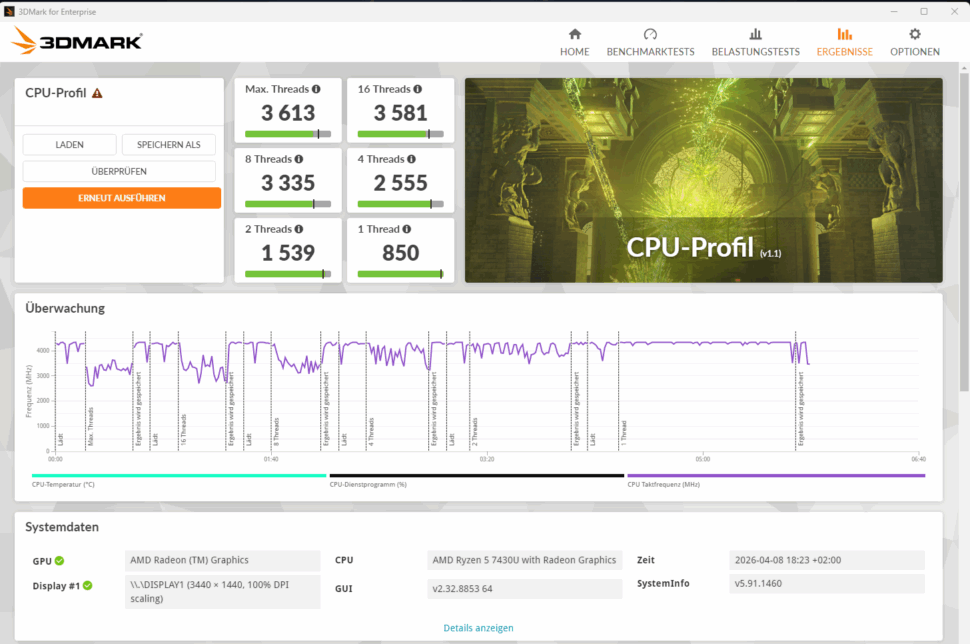Image resolution: width=970 pixels, height=644 pixels.
Task: Click the 4 Threads score 2 555
Action: [x=401, y=183]
